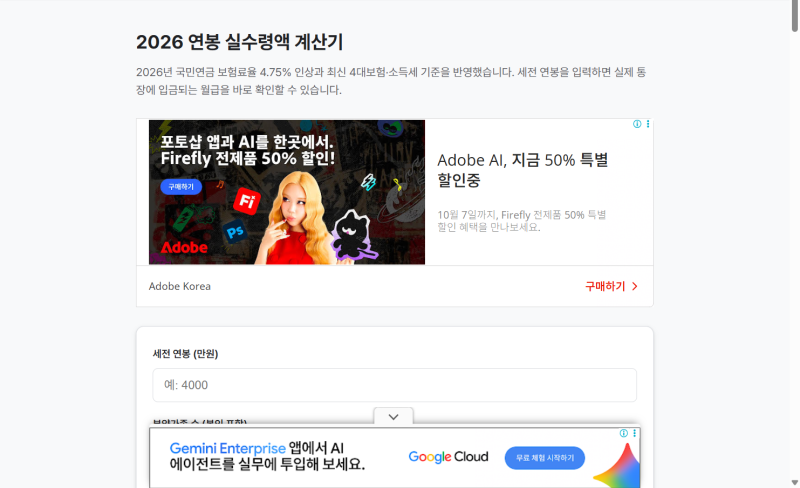Screen dimensions: 800x488
Task: Click the Gemini Enterprise ad text
Action: coord(267,456)
